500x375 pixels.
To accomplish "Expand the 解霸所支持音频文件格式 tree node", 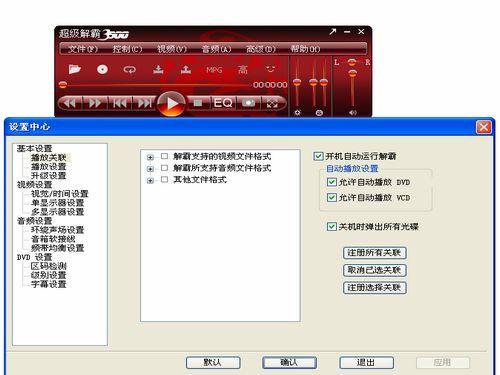I will click(150, 169).
